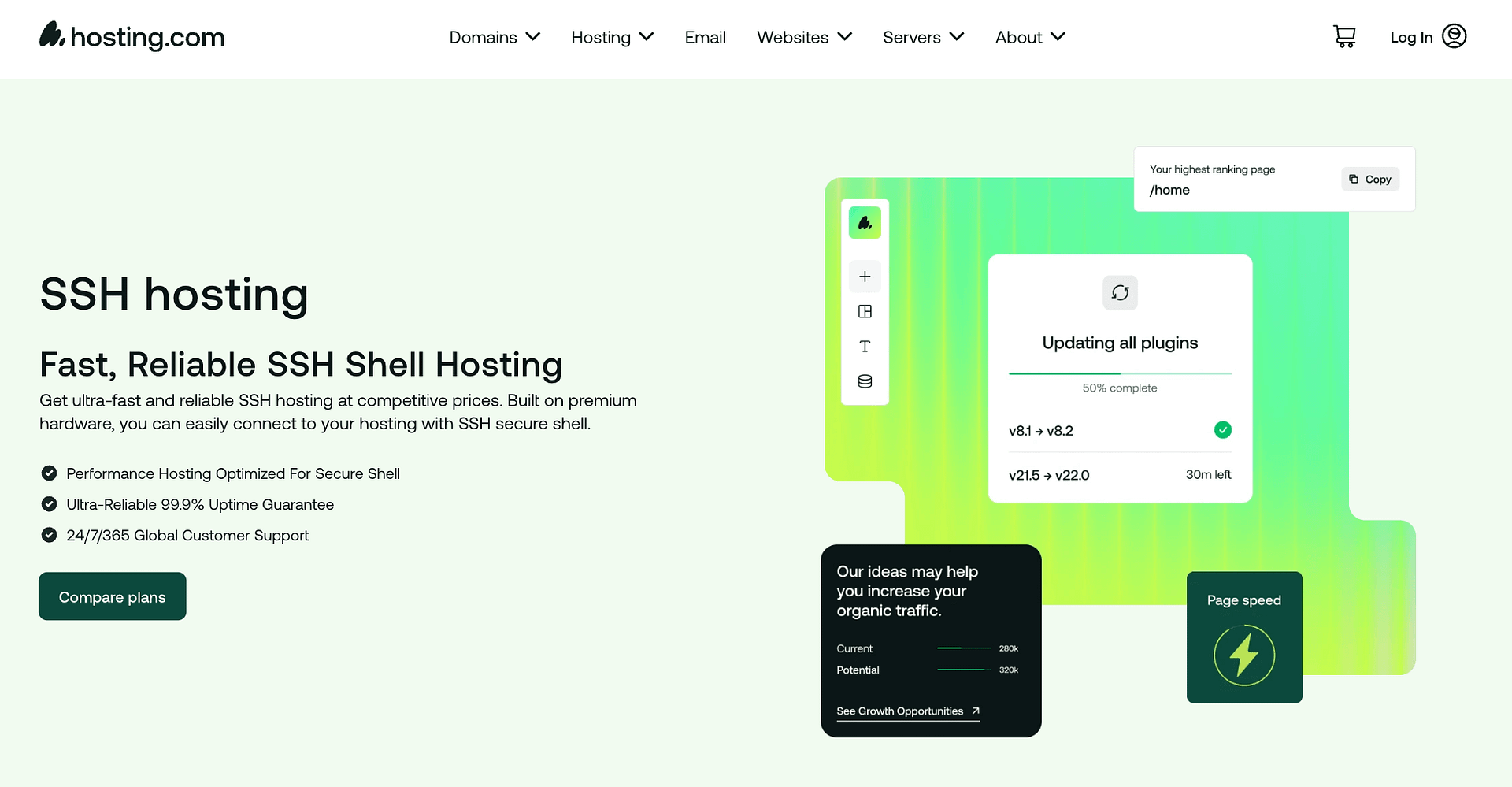The image size is (1512, 787).
Task: Click the green checkmark next to v8.1 to v8.2
Action: (x=1223, y=430)
